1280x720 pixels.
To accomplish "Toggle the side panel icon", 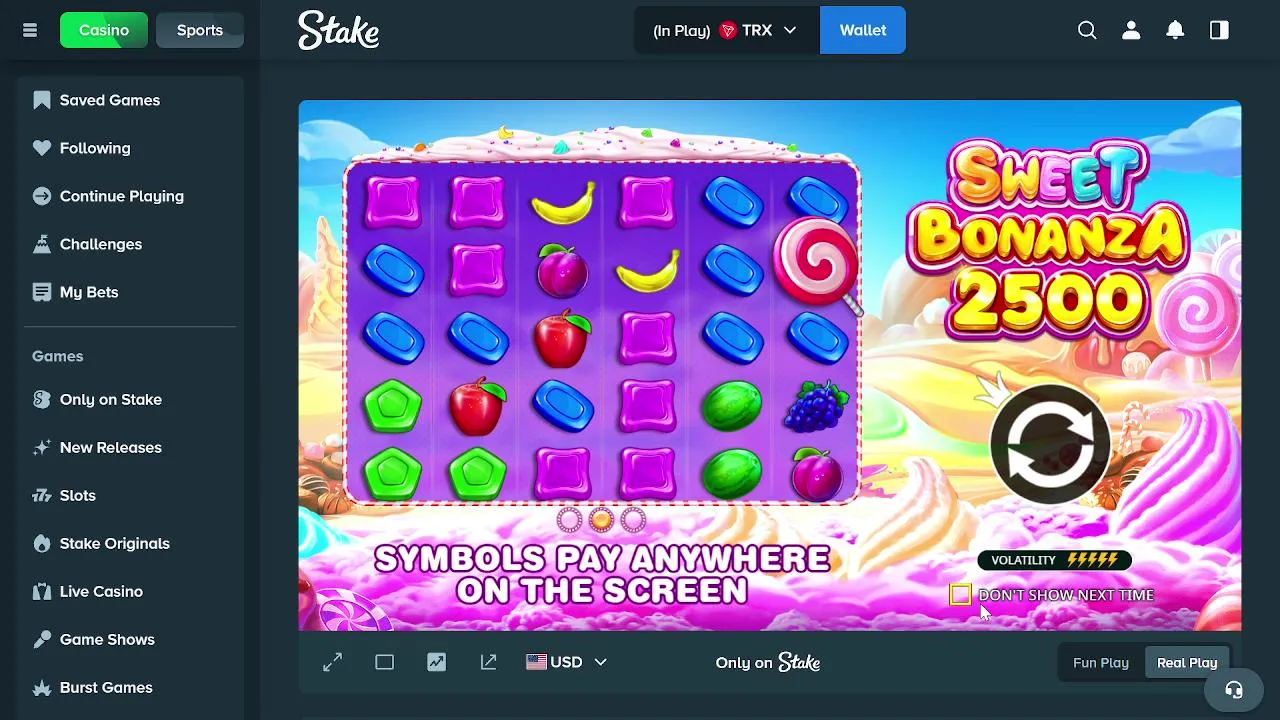I will coord(1219,30).
